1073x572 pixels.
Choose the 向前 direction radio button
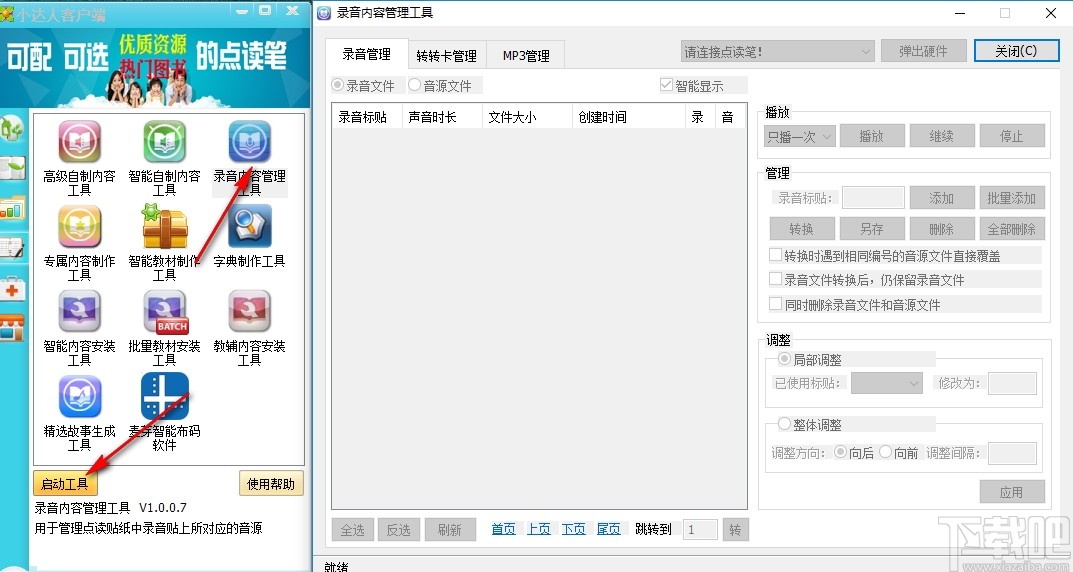click(885, 452)
